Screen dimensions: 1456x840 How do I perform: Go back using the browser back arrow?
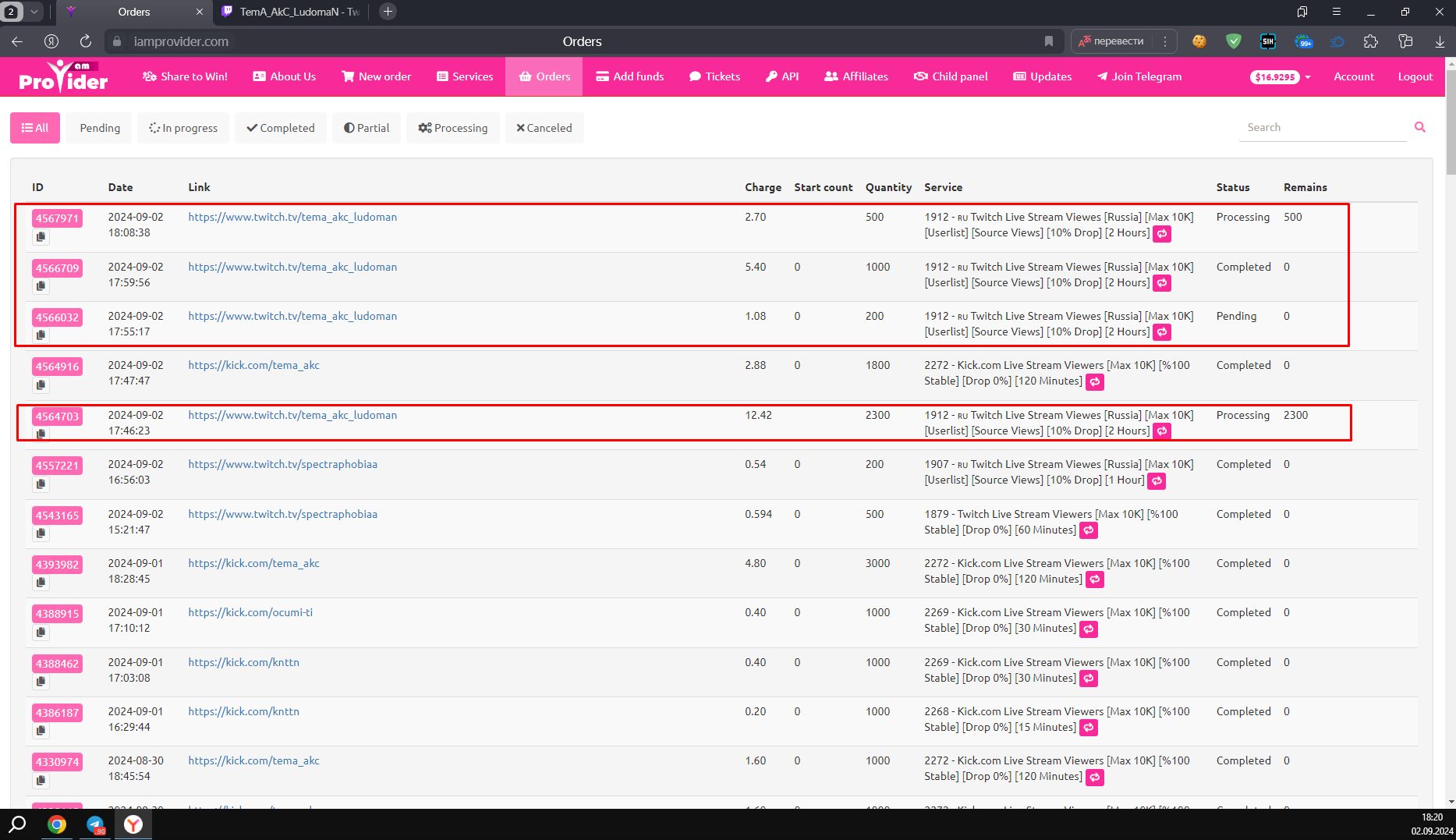[x=17, y=41]
